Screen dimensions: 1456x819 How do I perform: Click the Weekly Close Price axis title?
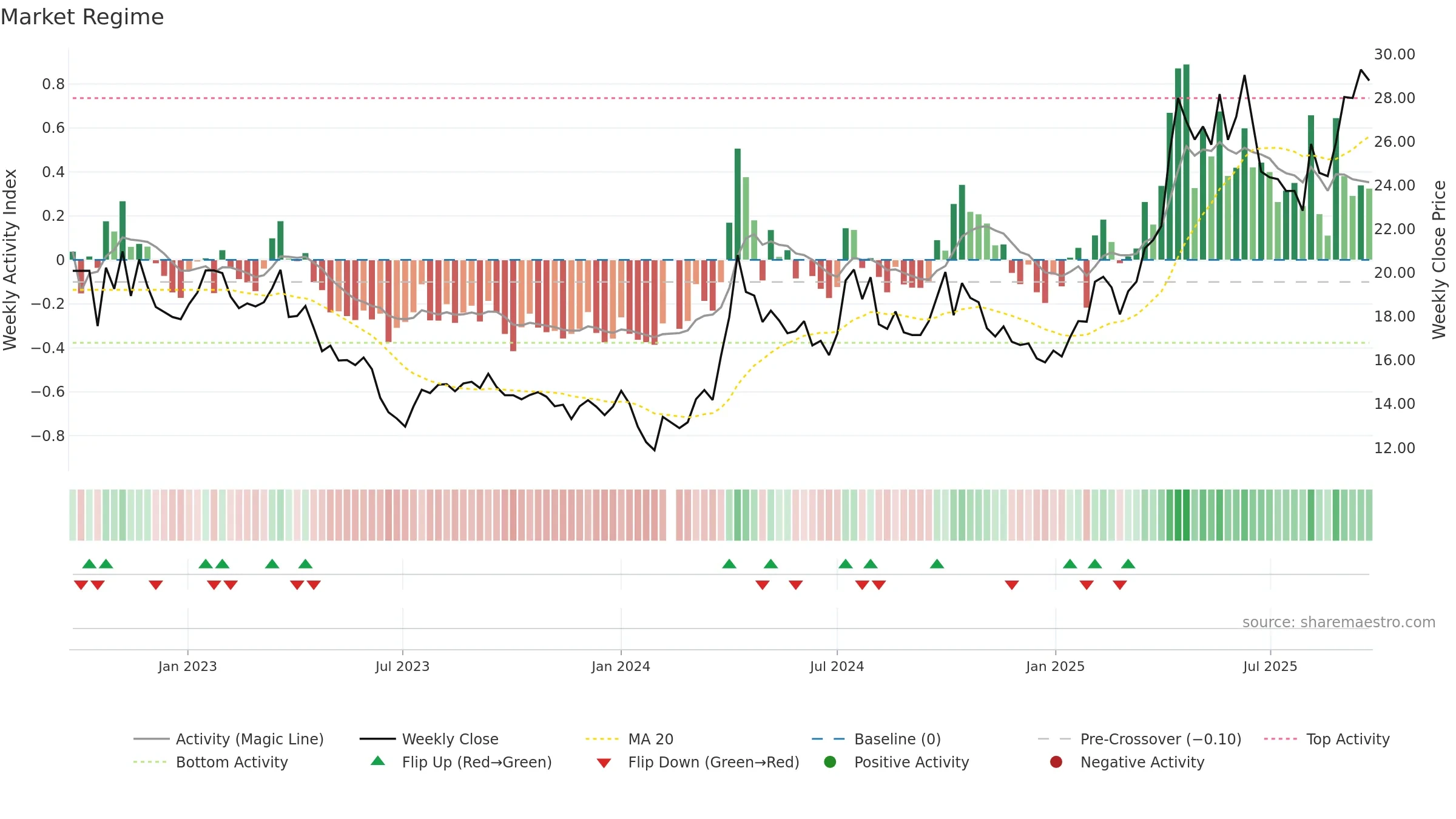pyautogui.click(x=1439, y=260)
